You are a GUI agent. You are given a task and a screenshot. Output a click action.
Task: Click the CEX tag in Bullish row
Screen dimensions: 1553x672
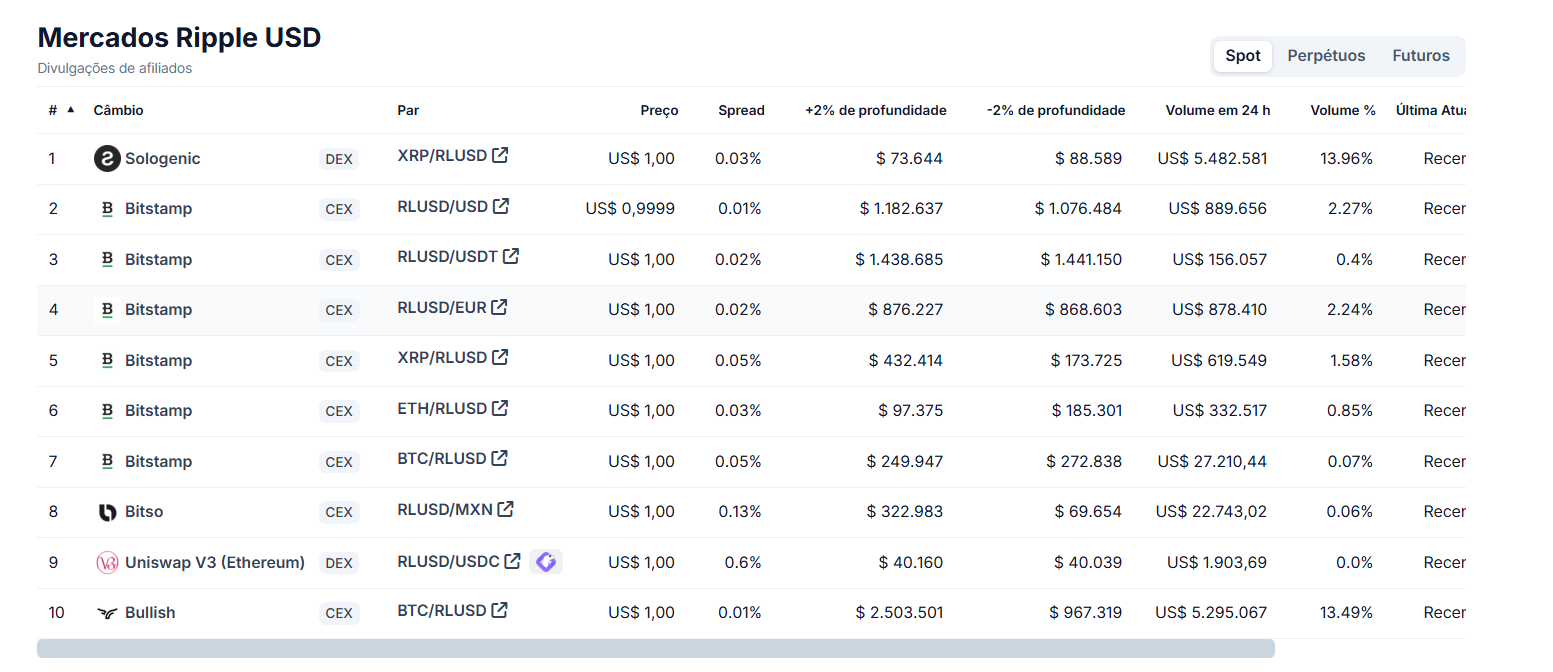[x=339, y=613]
